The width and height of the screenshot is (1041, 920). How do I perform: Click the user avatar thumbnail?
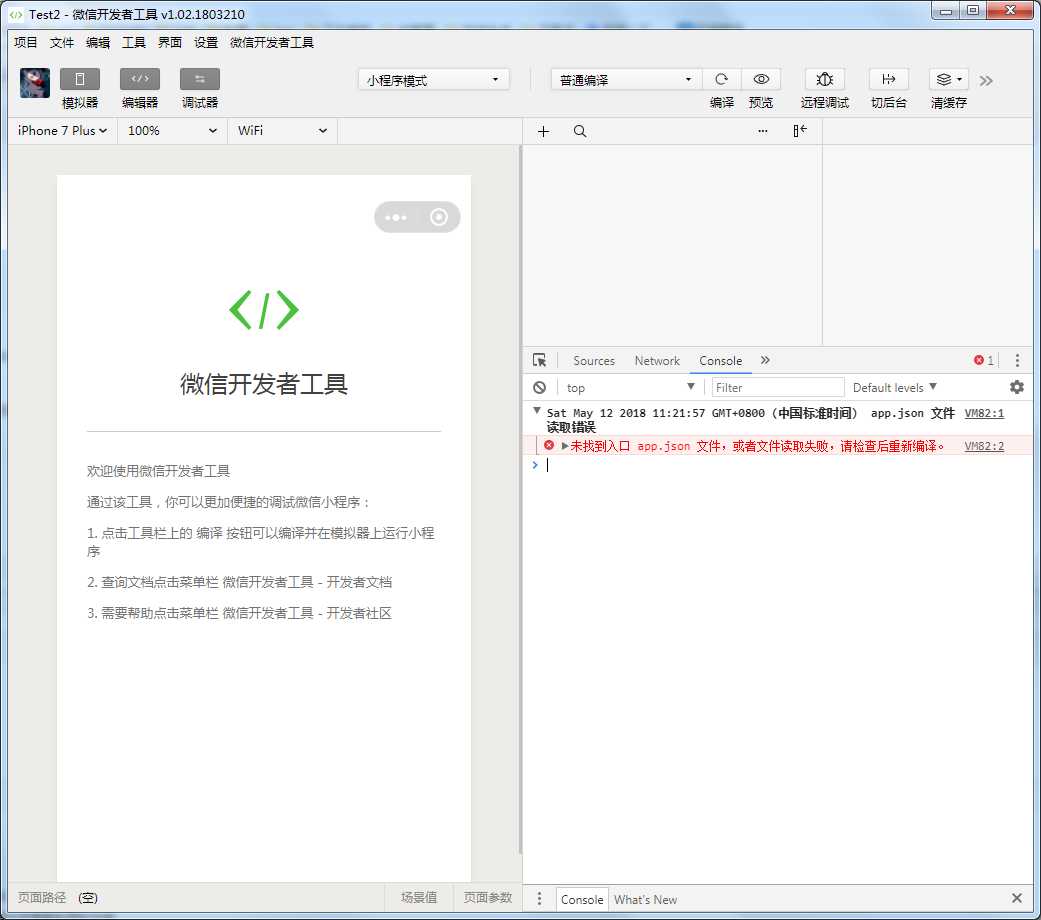[35, 83]
